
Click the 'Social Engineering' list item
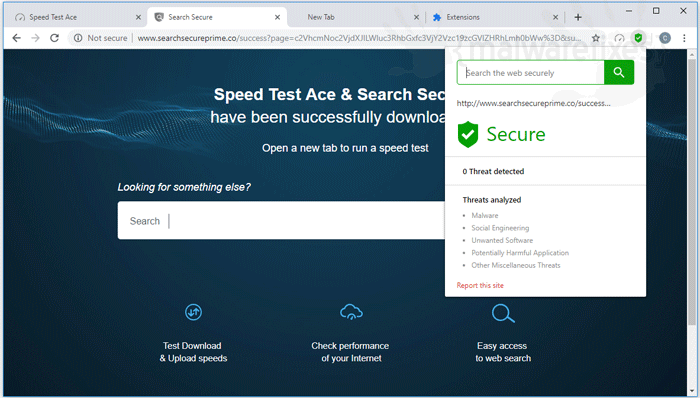point(500,228)
